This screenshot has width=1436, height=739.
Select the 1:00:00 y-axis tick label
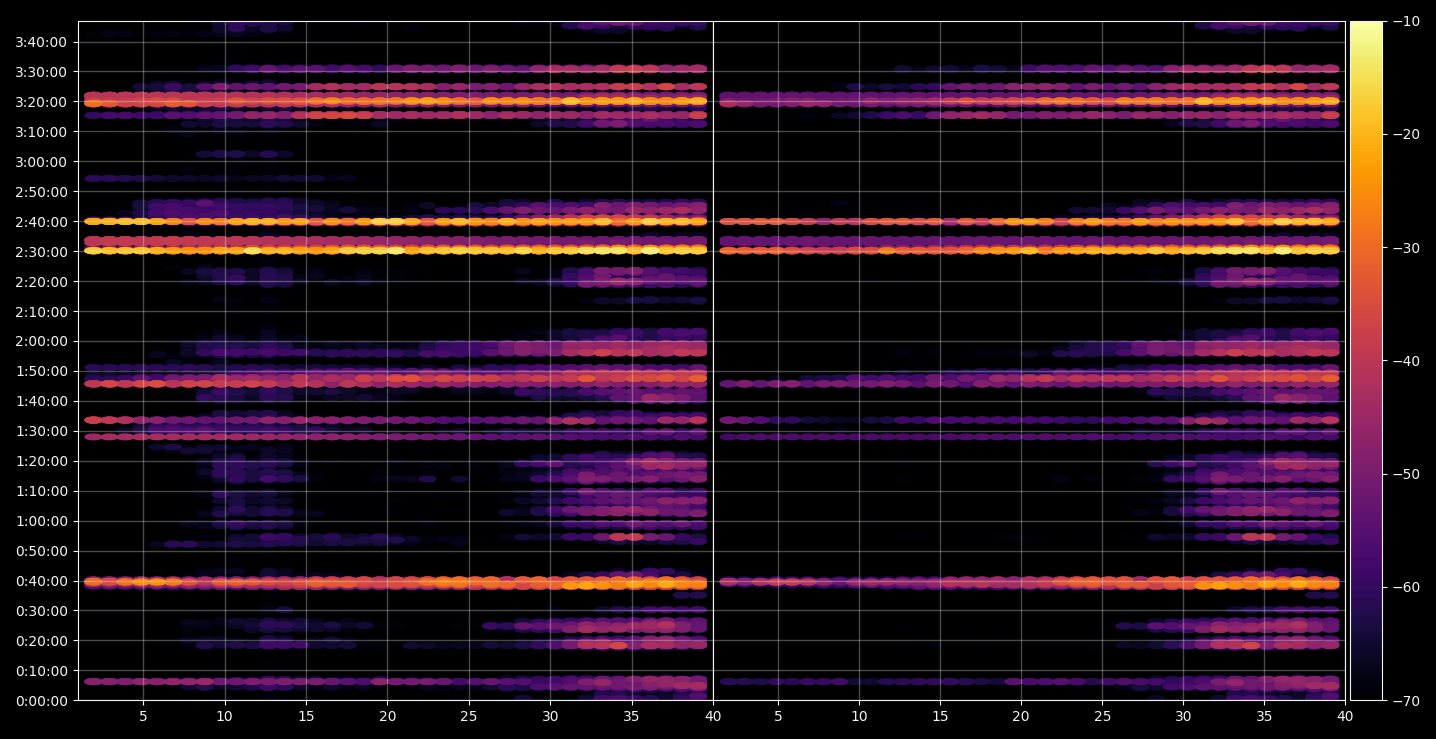click(x=41, y=521)
